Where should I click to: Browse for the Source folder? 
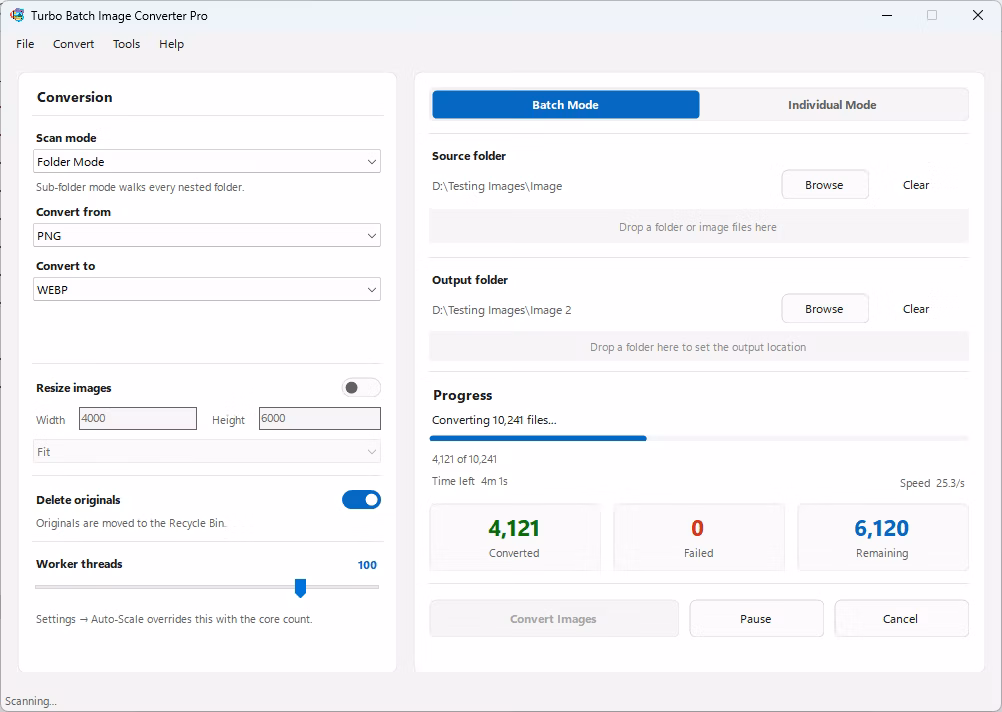coord(825,185)
